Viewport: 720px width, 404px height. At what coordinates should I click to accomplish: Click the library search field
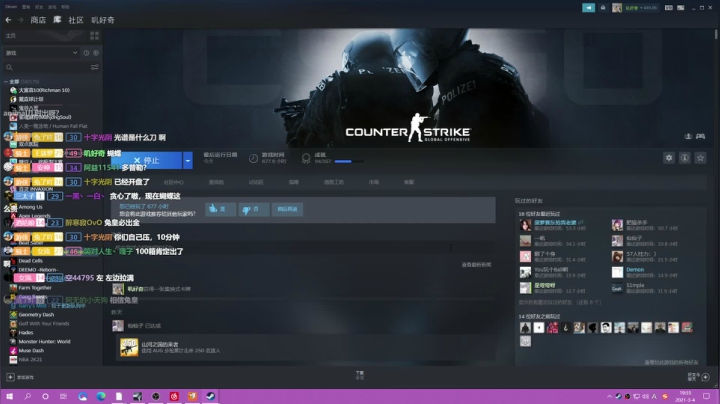click(x=46, y=67)
